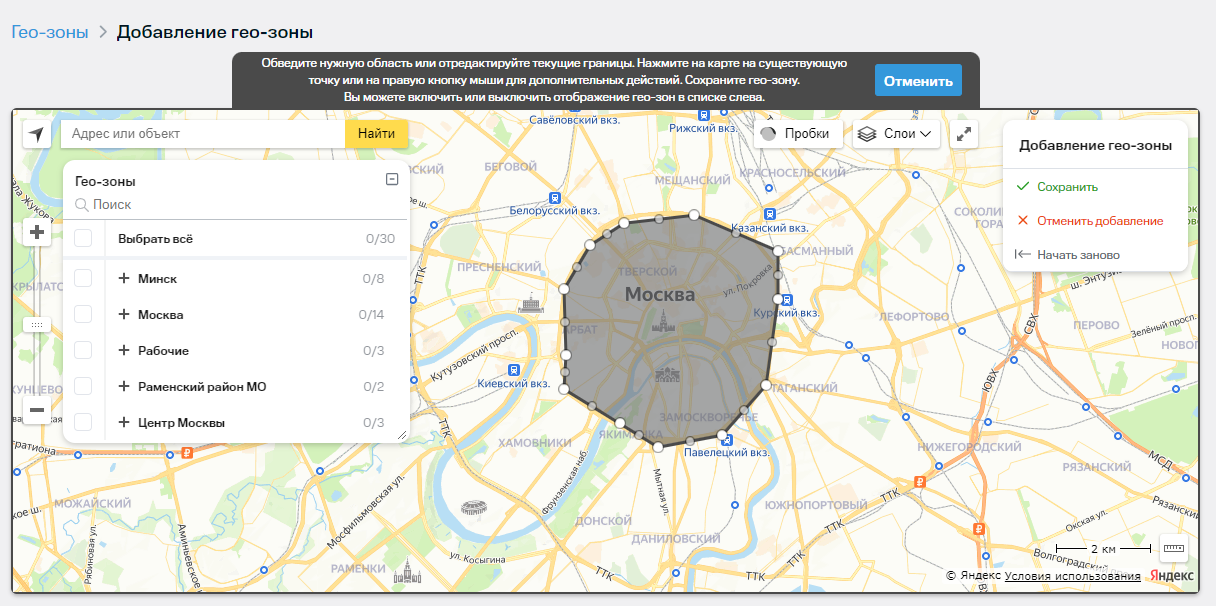Expand the Москва group with its plus
The height and width of the screenshot is (606, 1216).
[124, 314]
